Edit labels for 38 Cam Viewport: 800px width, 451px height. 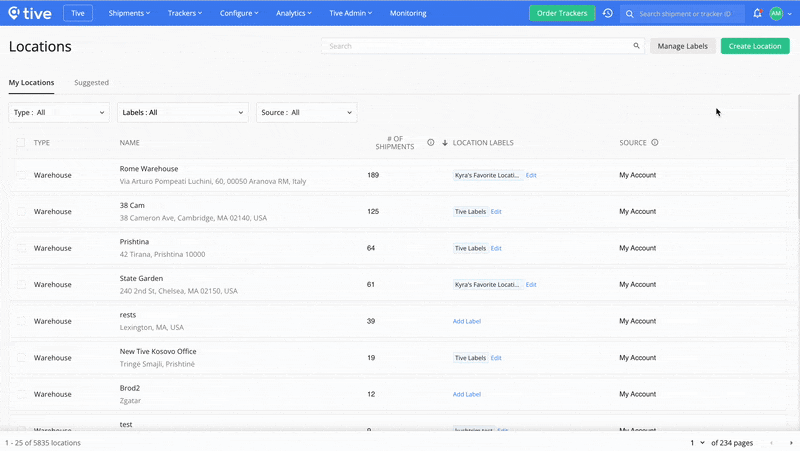coord(496,211)
